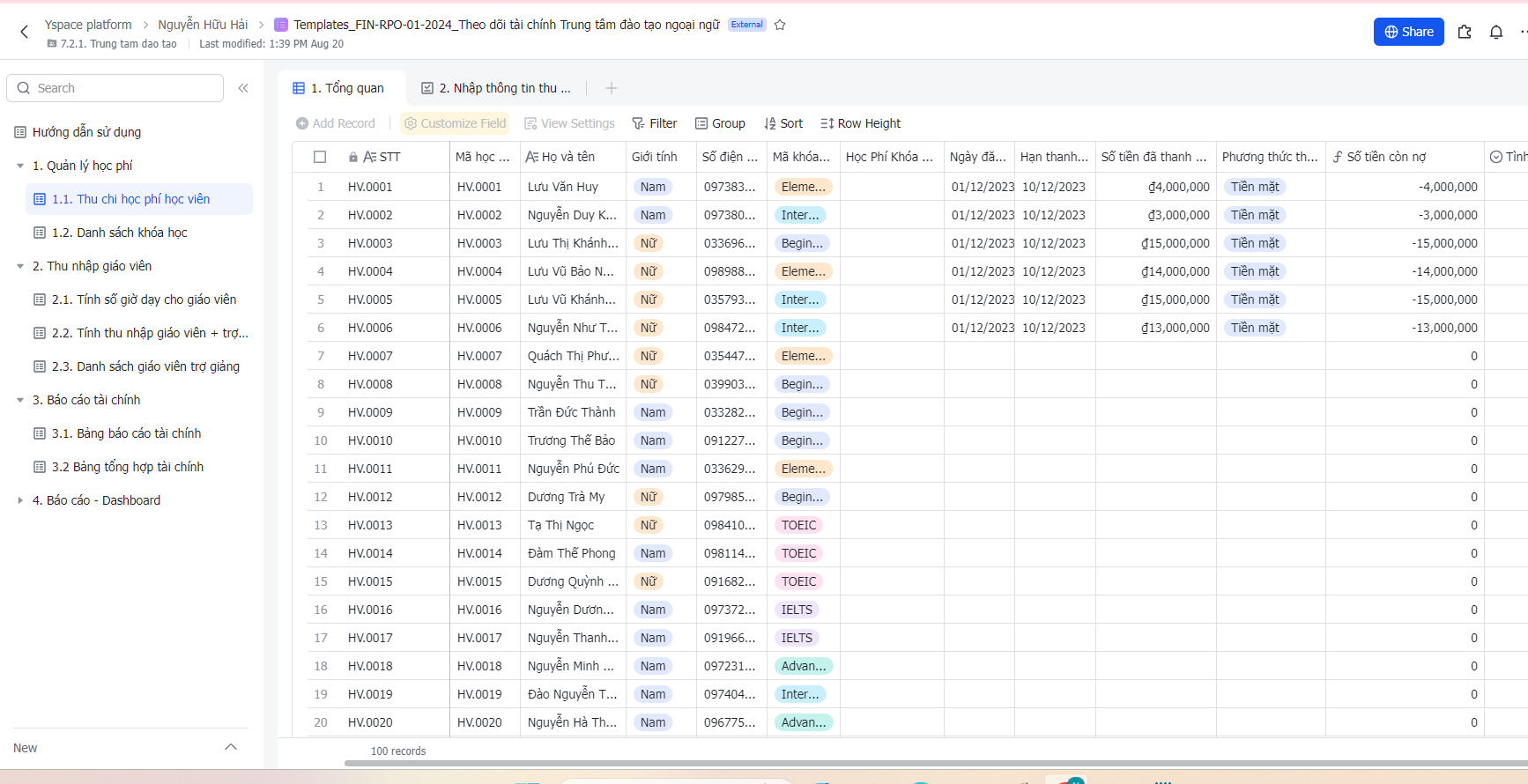
Task: Switch to '2. Nhập thông tin thu' tab
Action: (x=497, y=88)
